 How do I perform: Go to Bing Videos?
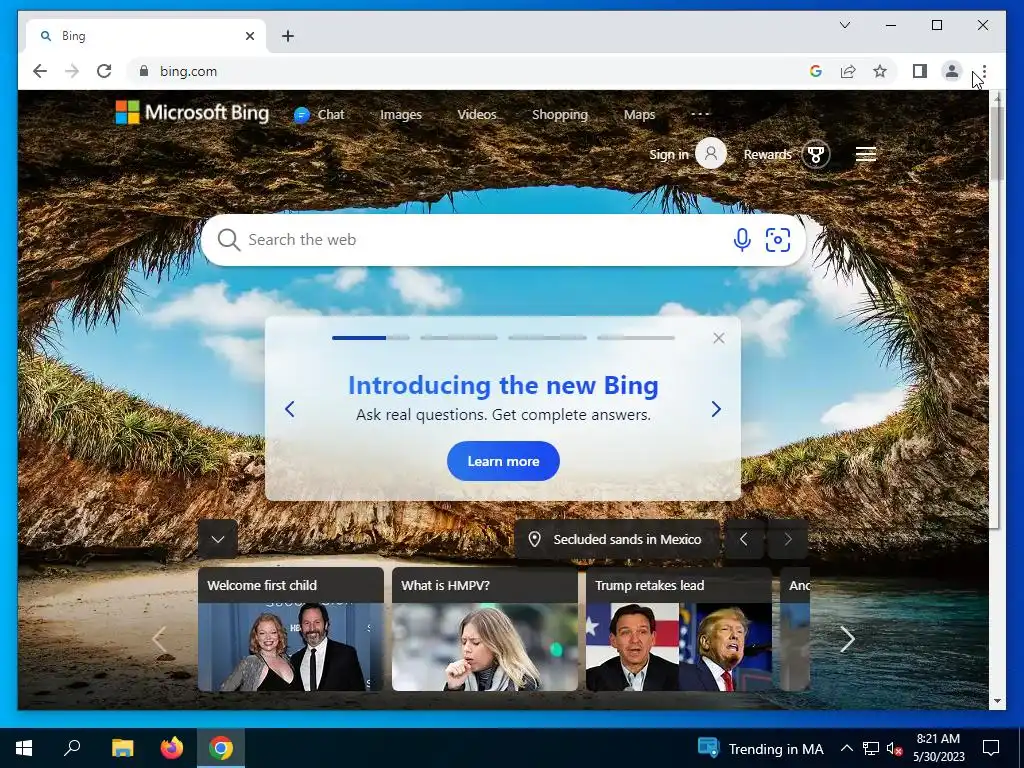click(x=477, y=115)
